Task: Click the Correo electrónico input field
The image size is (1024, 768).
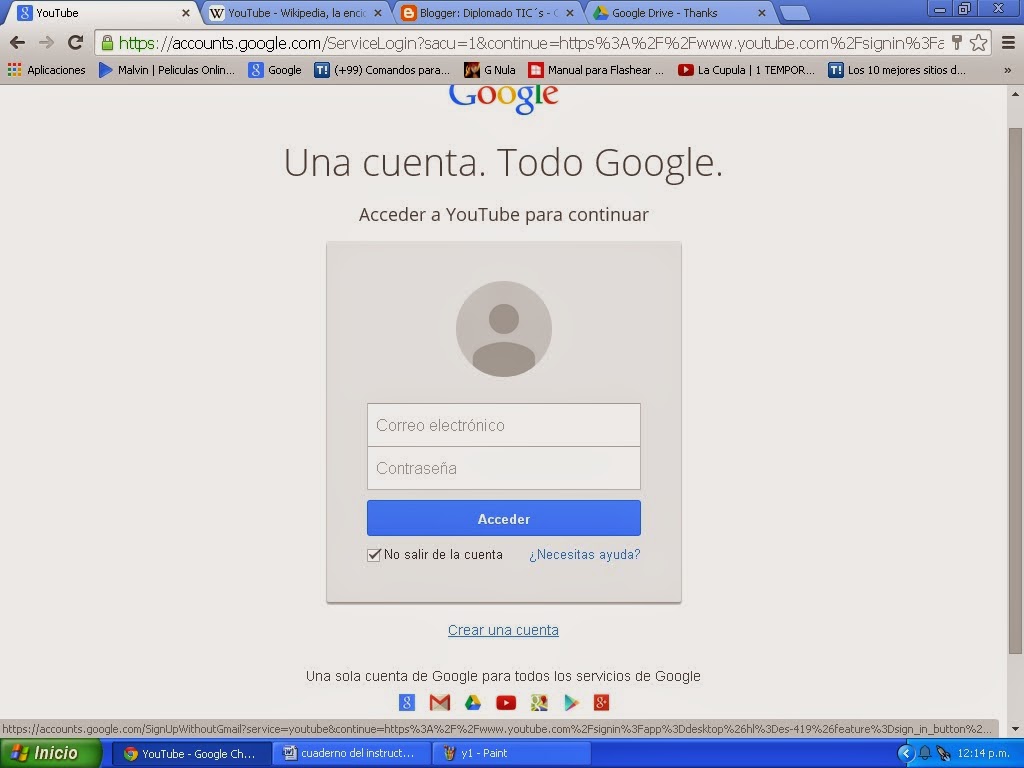Action: [504, 425]
